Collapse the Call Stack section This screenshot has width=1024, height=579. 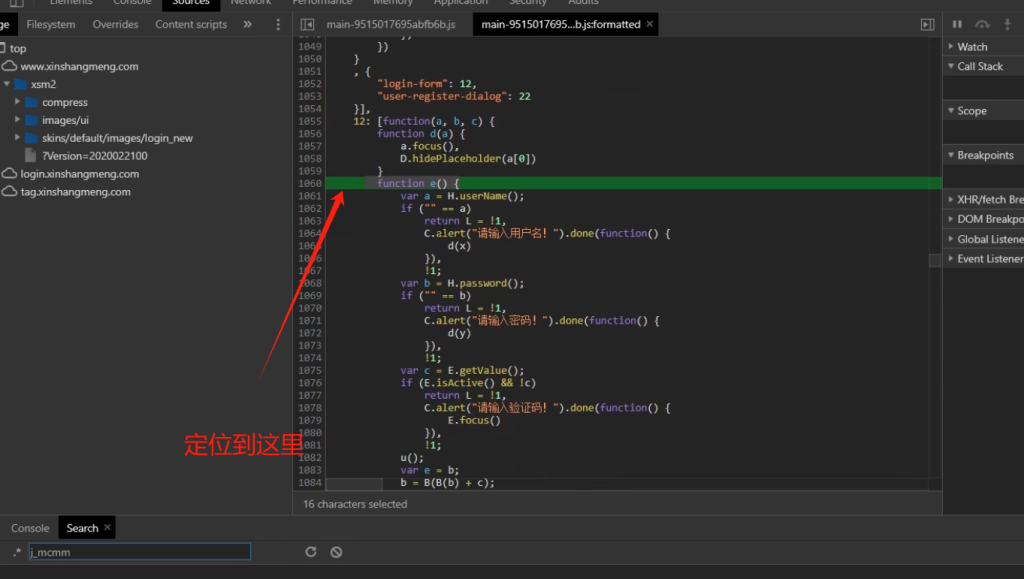tap(951, 66)
